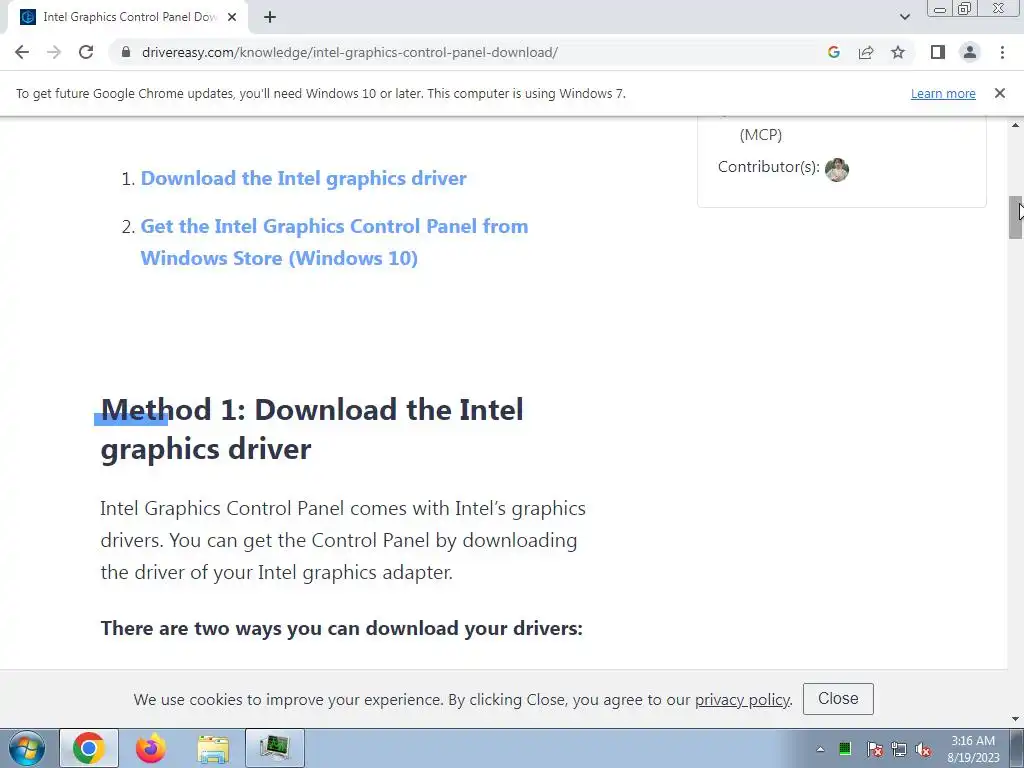Bookmark this page with the star icon
Screen dimensions: 1024x768
click(x=898, y=52)
